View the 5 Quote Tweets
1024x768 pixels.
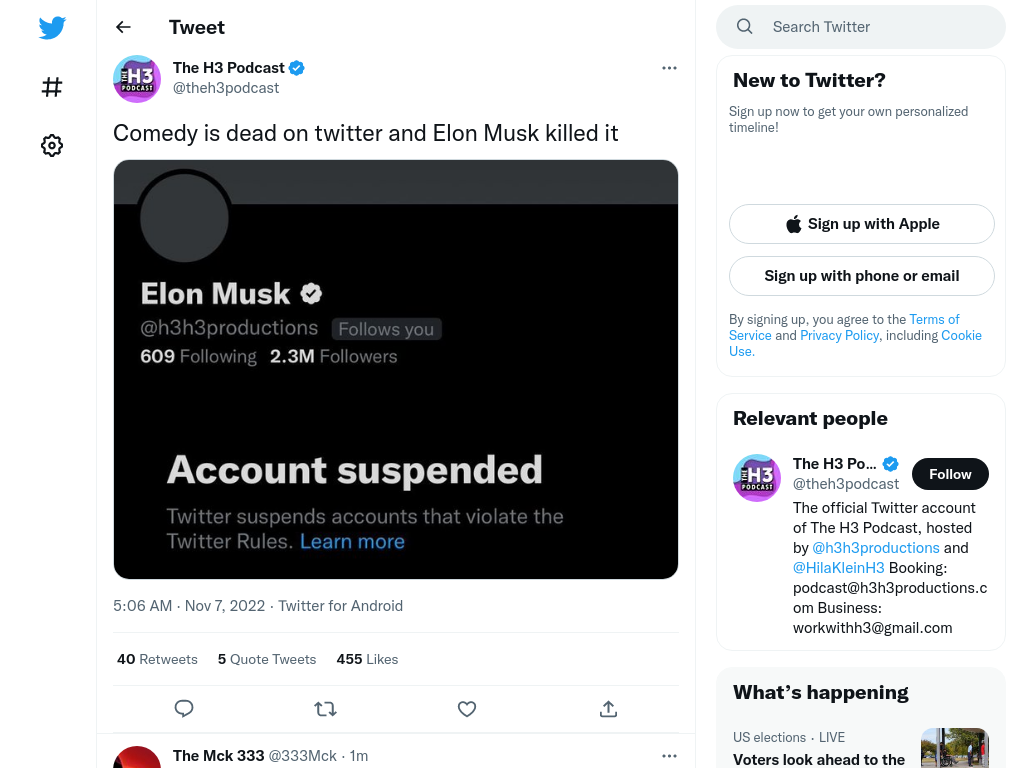(x=267, y=659)
